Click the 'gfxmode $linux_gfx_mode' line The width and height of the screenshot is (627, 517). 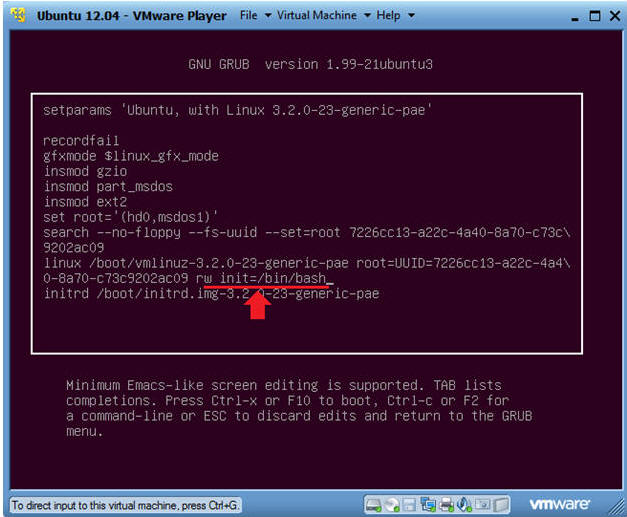131,156
